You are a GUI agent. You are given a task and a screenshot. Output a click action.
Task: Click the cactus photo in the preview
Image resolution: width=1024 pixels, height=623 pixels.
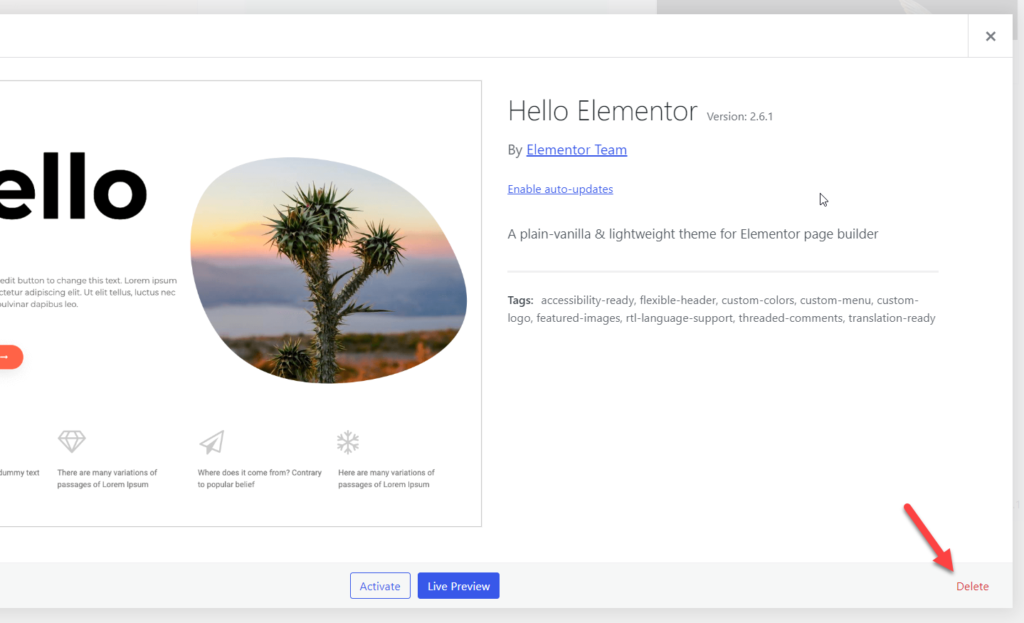328,270
